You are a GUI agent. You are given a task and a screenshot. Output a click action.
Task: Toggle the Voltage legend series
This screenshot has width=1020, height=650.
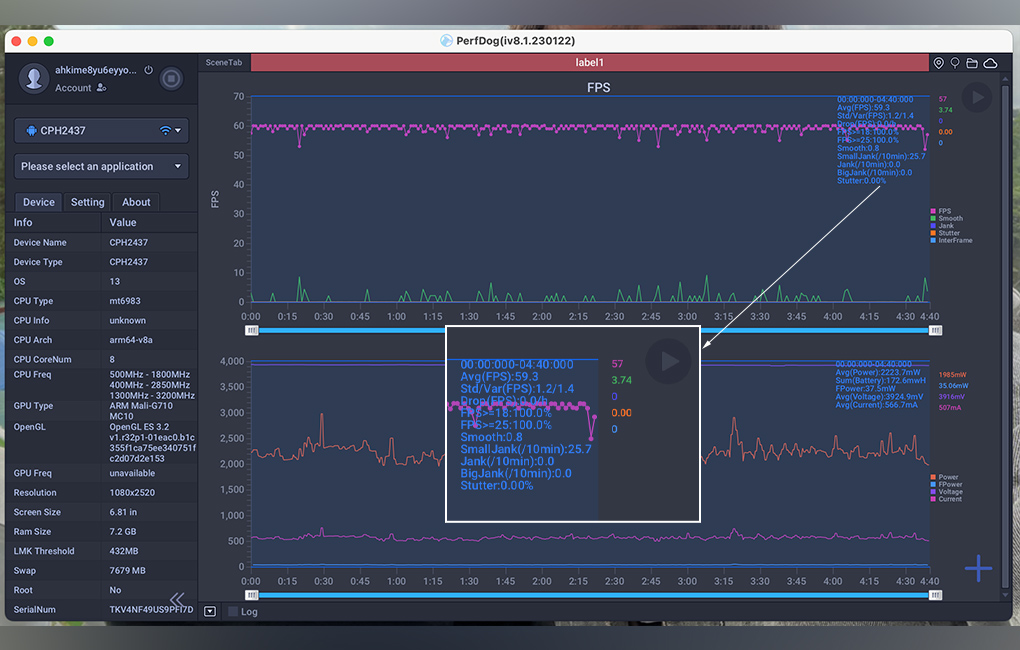pyautogui.click(x=946, y=491)
